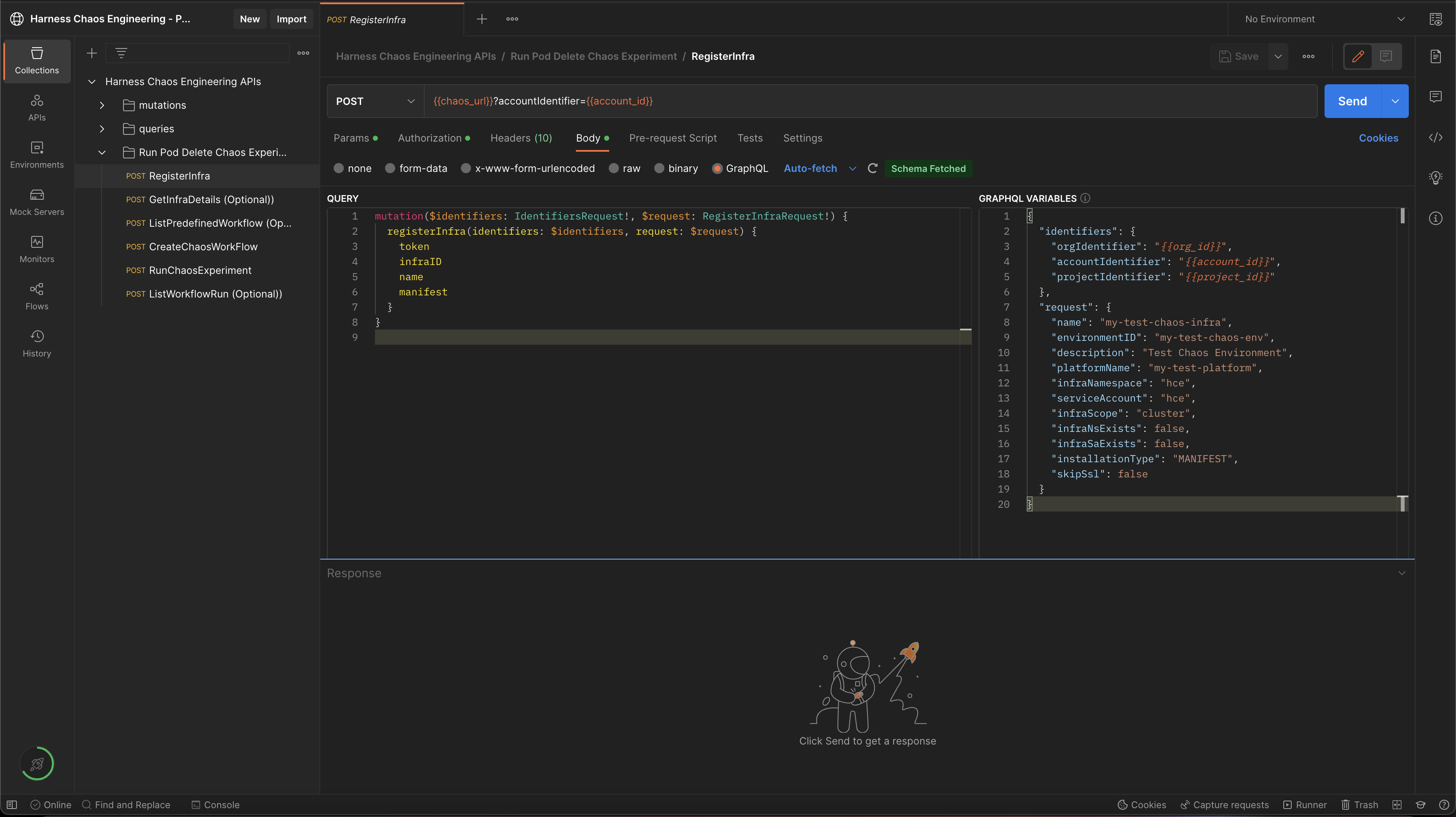Click the New button
This screenshot has width=1456, height=817.
tap(250, 19)
